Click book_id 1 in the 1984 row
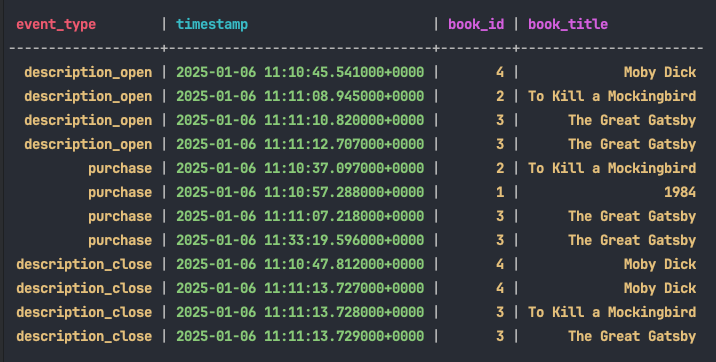 pos(500,192)
